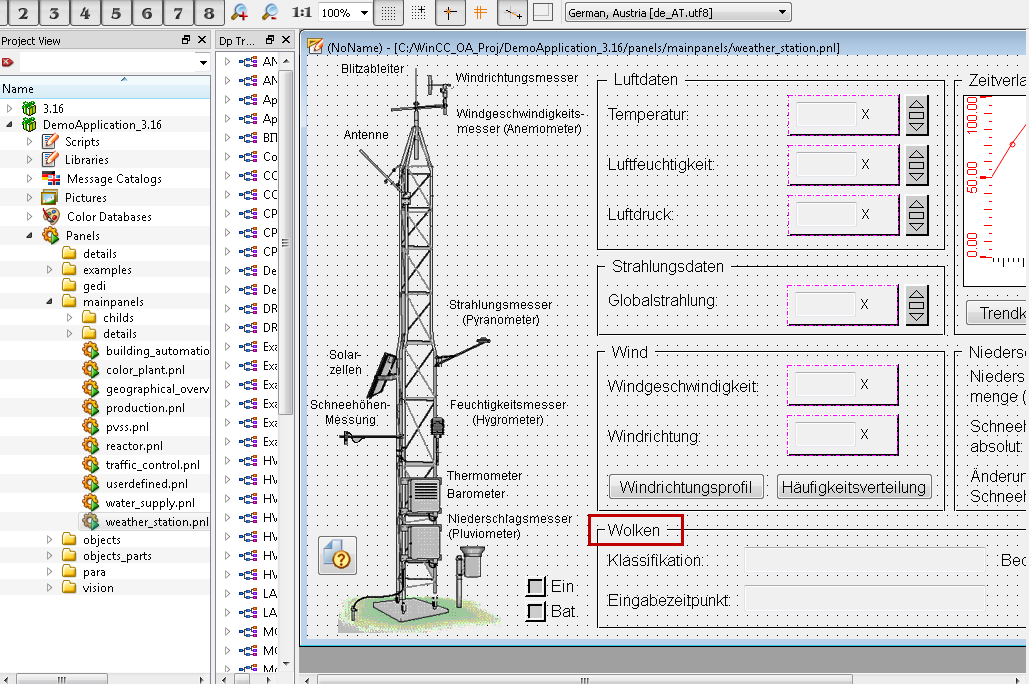Open the zoom percentage dropdown
Viewport: 1029px width, 684px height.
click(363, 13)
